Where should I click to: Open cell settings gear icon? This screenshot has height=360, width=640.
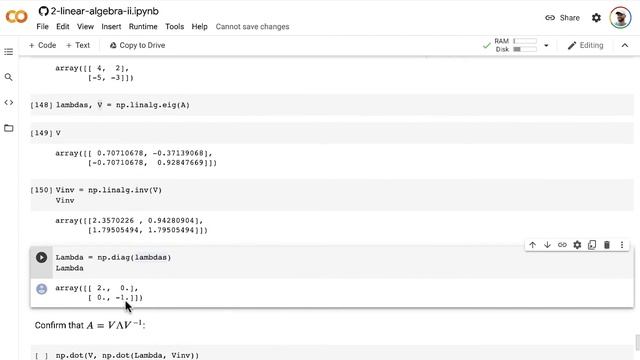click(577, 245)
